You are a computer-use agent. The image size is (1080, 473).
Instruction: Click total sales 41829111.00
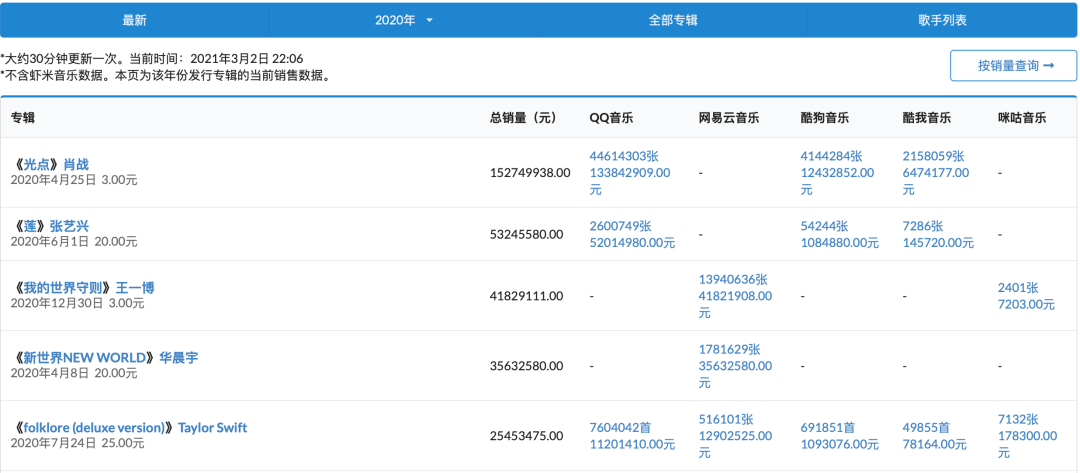point(526,296)
